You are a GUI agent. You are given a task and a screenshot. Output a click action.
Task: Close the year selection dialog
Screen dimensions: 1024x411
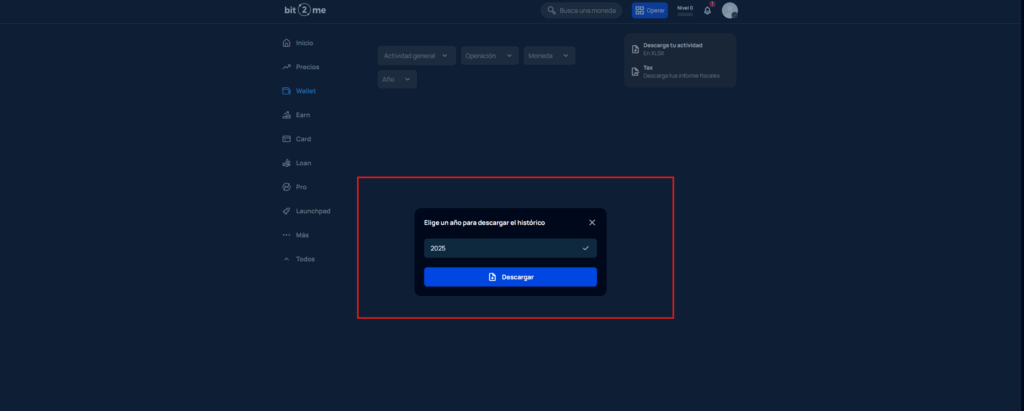coord(592,223)
